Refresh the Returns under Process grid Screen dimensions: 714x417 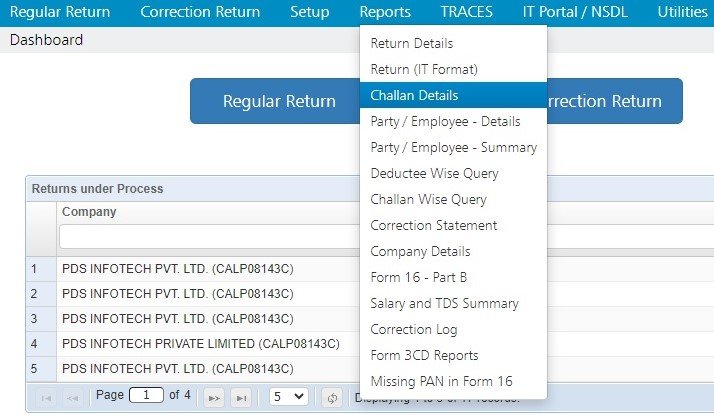tap(333, 397)
